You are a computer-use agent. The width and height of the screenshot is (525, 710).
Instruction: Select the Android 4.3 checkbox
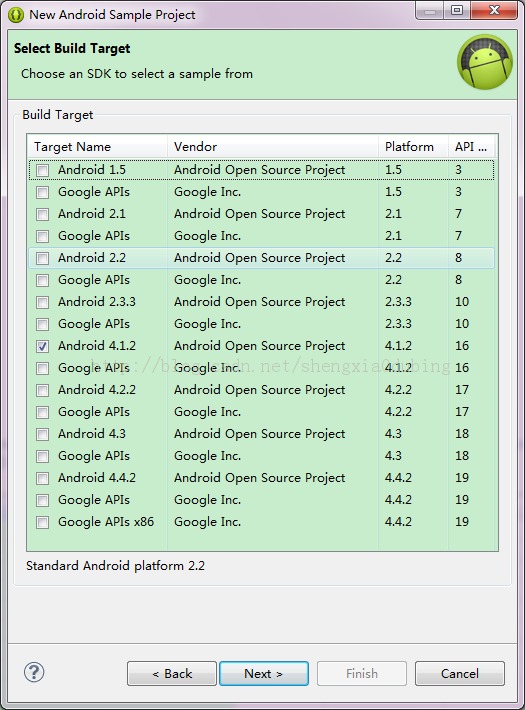(x=43, y=434)
